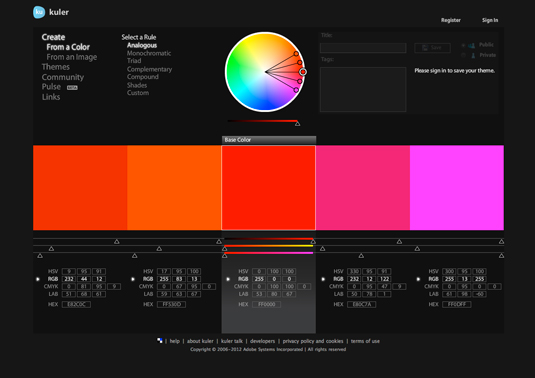The image size is (535, 378).
Task: Click inside the Title input field
Action: coord(363,48)
